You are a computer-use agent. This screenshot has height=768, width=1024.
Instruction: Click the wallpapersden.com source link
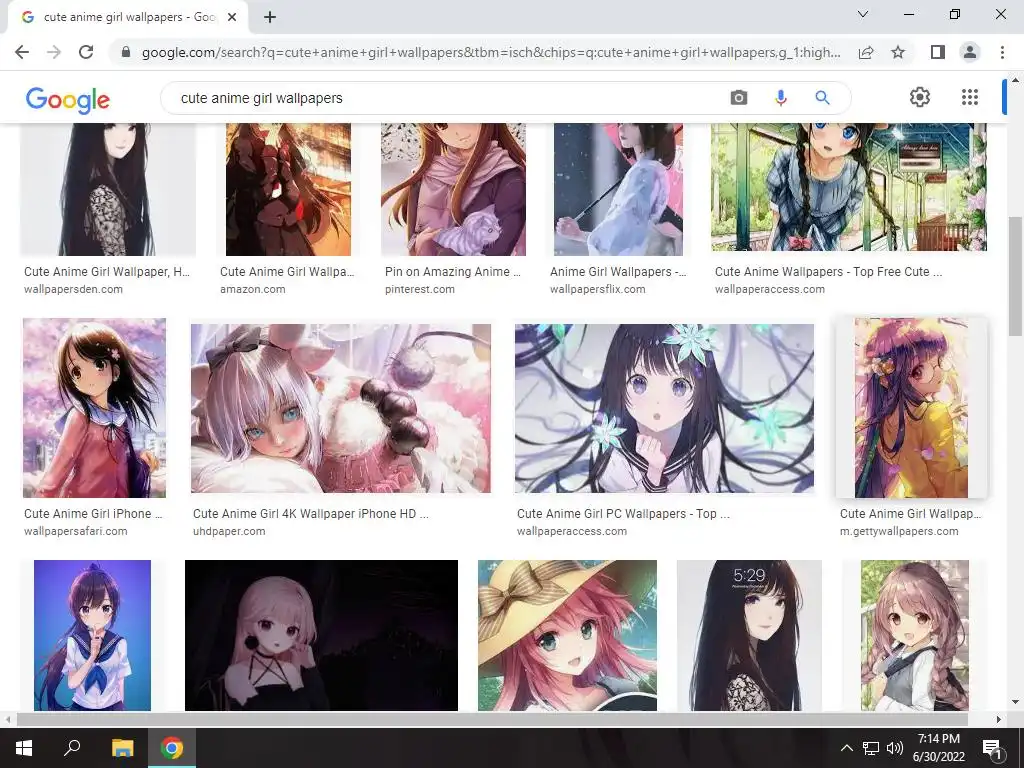click(73, 289)
